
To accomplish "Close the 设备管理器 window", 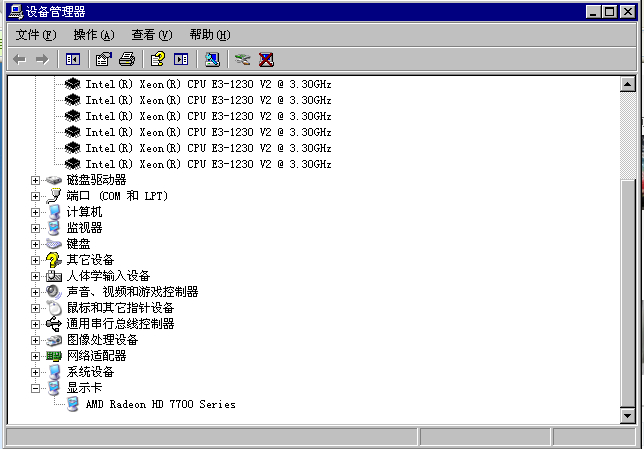I will point(628,12).
